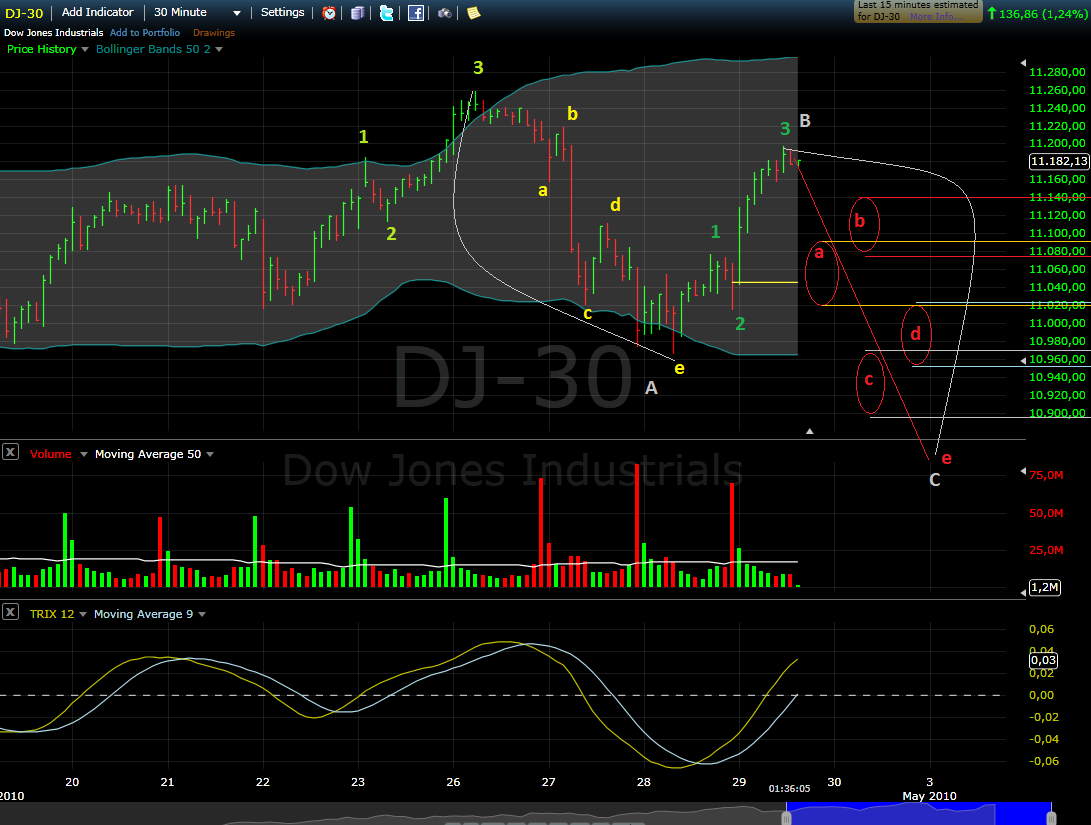The image size is (1091, 825).
Task: Open the TRIX 12 dropdown arrow
Action: click(83, 614)
